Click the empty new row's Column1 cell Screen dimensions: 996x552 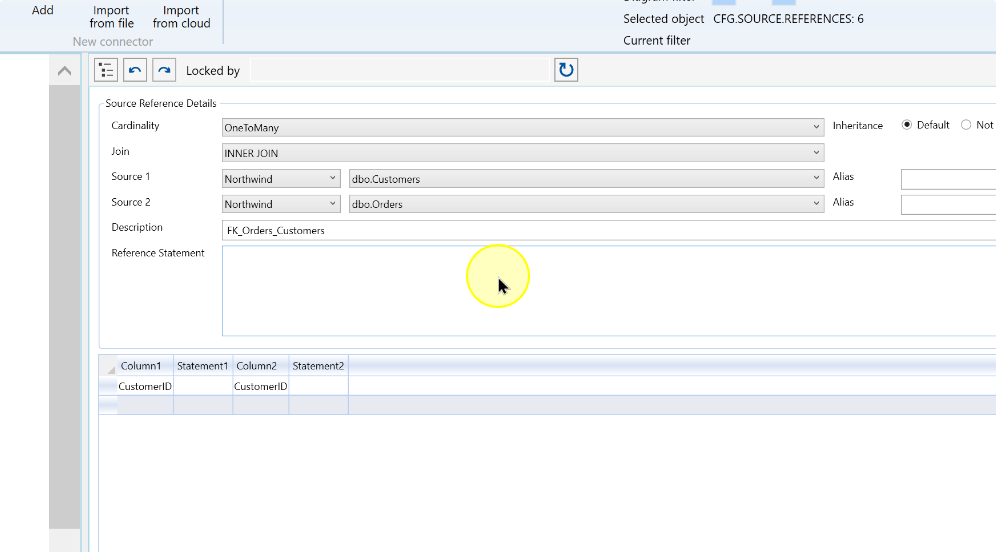coord(145,405)
